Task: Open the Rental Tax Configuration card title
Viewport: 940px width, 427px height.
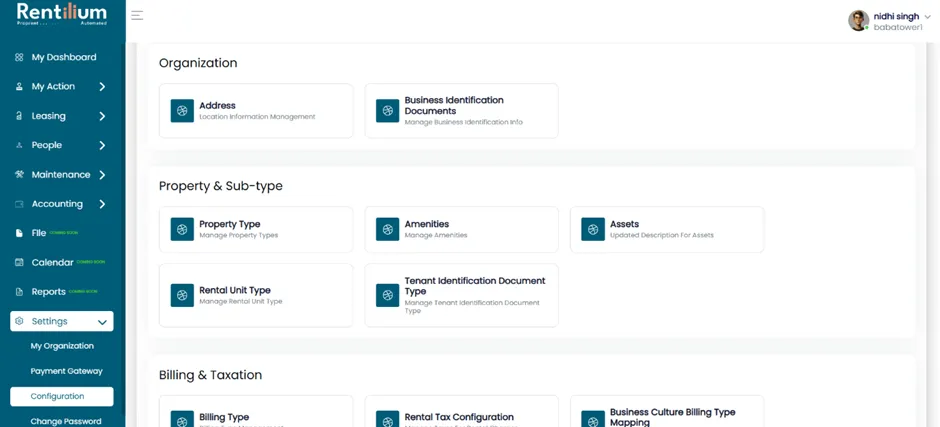Action: click(459, 417)
